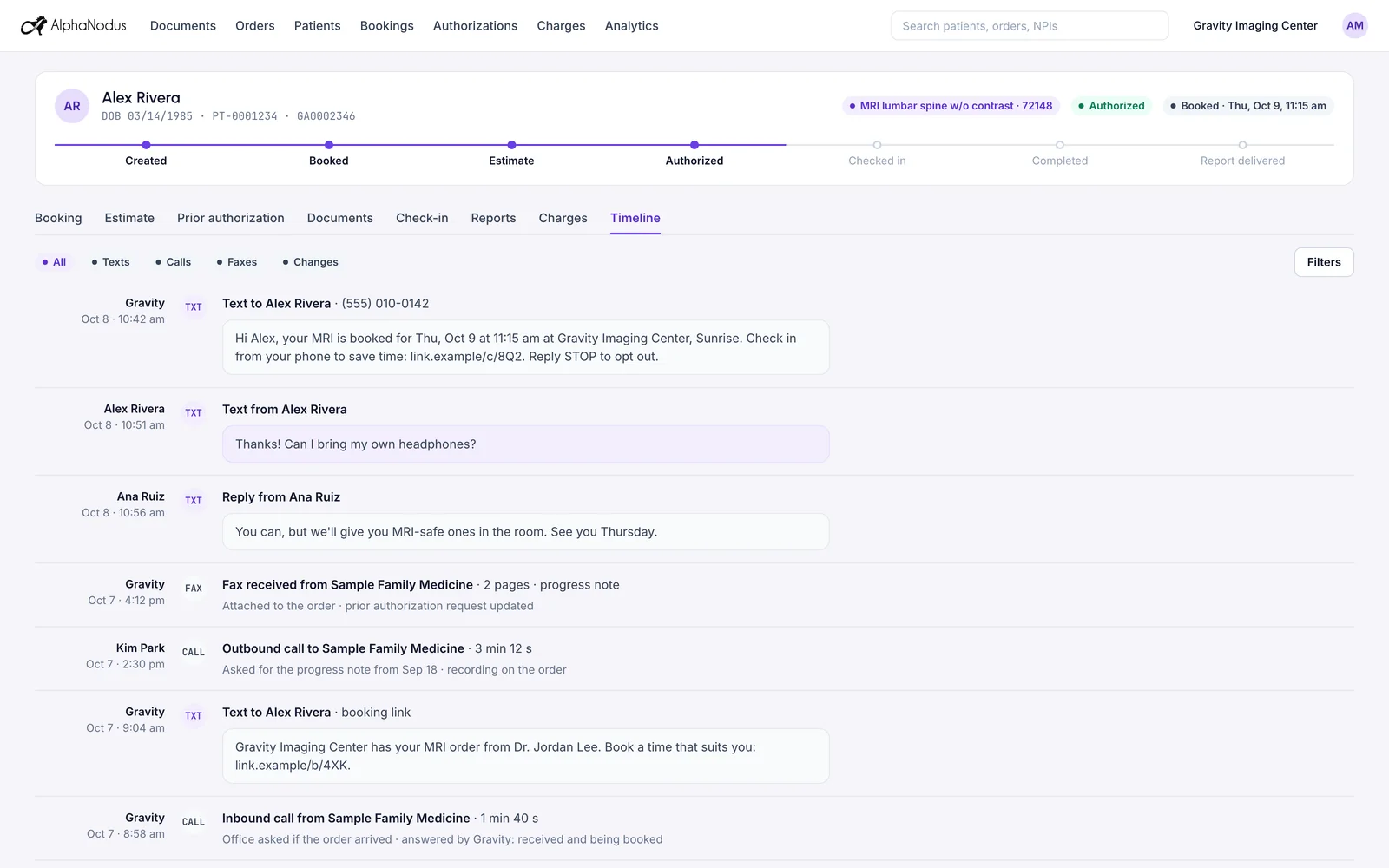Open Patients in the top navigation
Screen dimensions: 1389x868
318,26
